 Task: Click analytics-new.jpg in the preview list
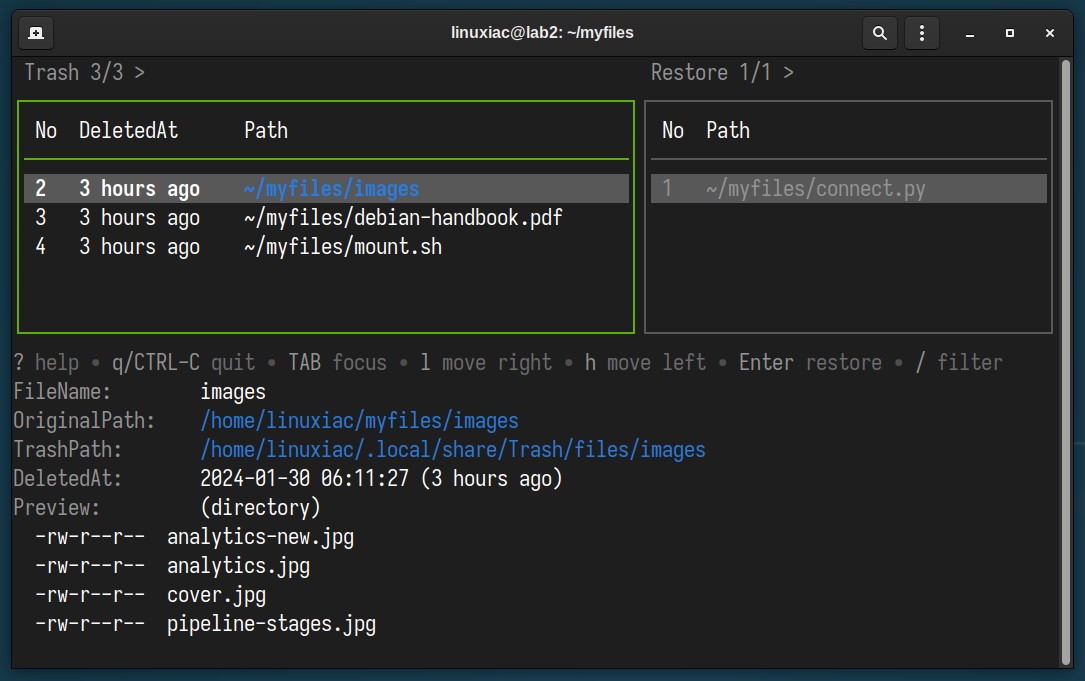click(260, 537)
